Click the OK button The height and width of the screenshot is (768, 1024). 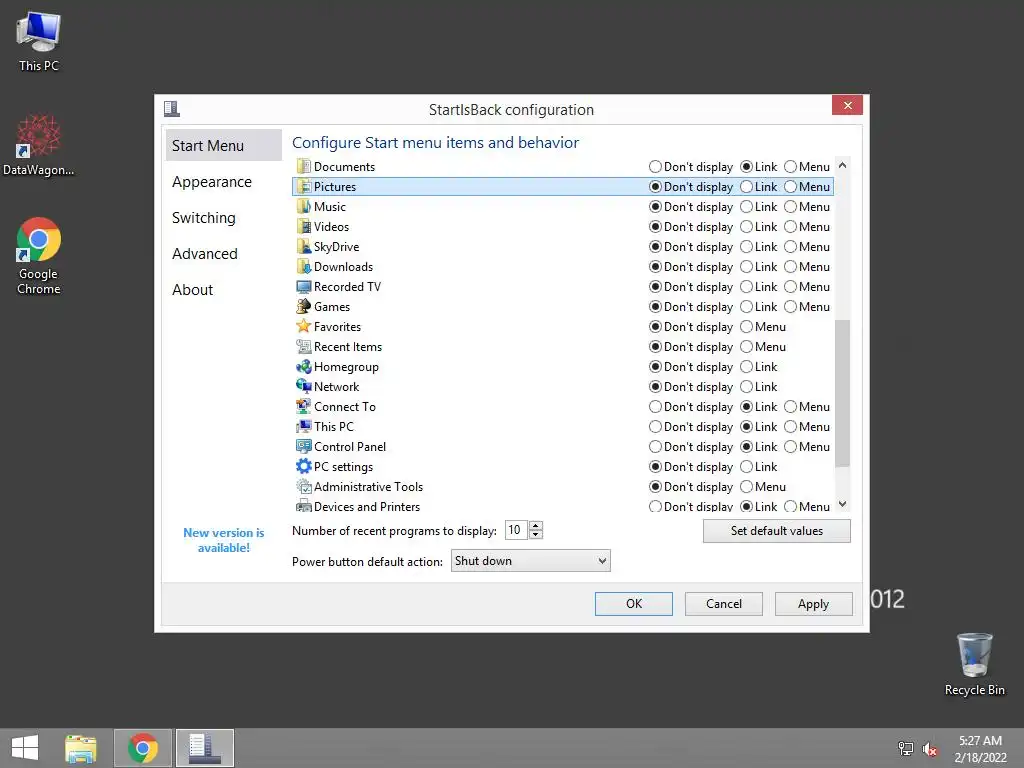coord(633,603)
